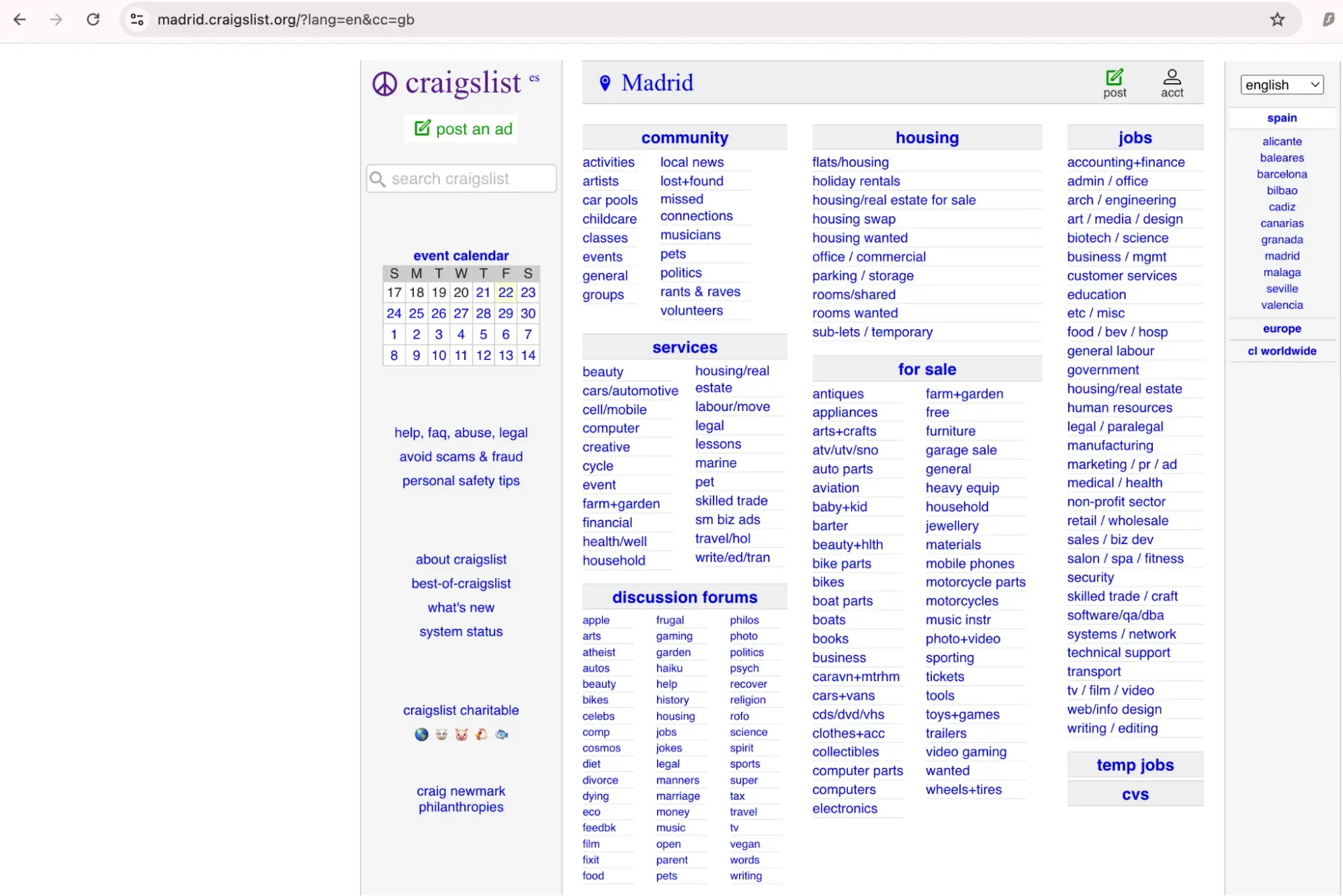This screenshot has width=1343, height=896.
Task: Click the browser forward arrow
Action: pos(56,19)
